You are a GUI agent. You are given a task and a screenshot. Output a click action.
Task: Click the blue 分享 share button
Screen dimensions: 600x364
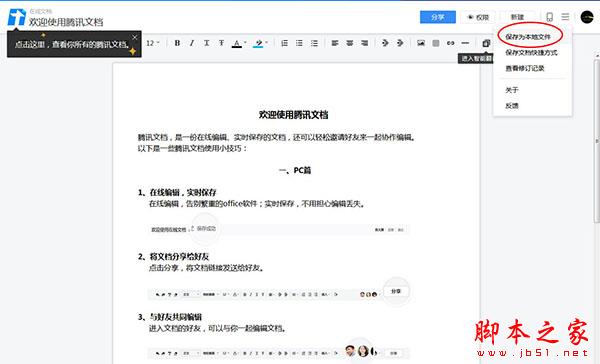pyautogui.click(x=438, y=17)
